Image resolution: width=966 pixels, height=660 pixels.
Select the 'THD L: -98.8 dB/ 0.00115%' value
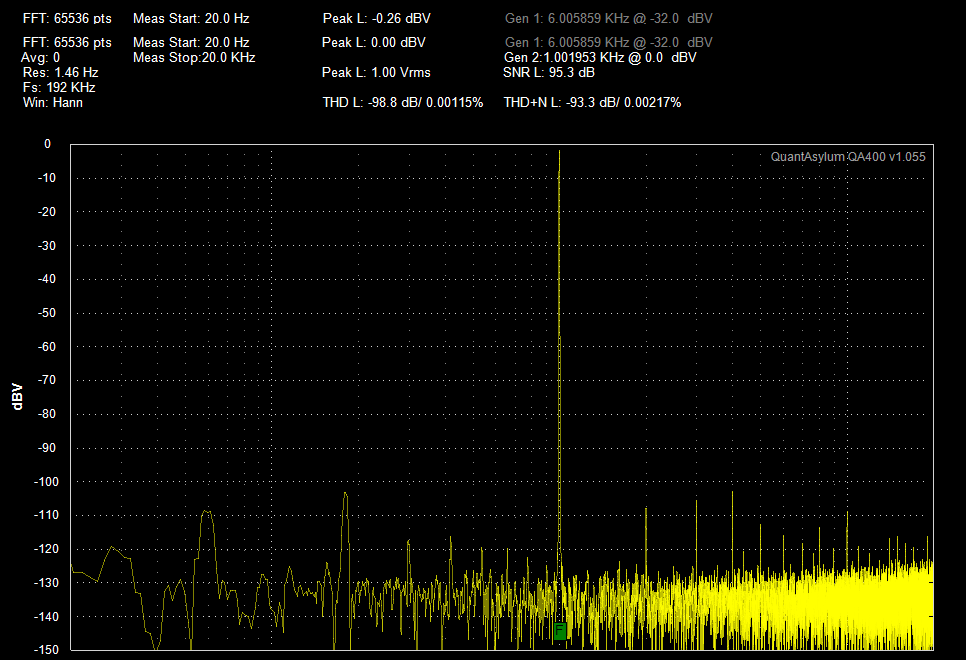[403, 103]
